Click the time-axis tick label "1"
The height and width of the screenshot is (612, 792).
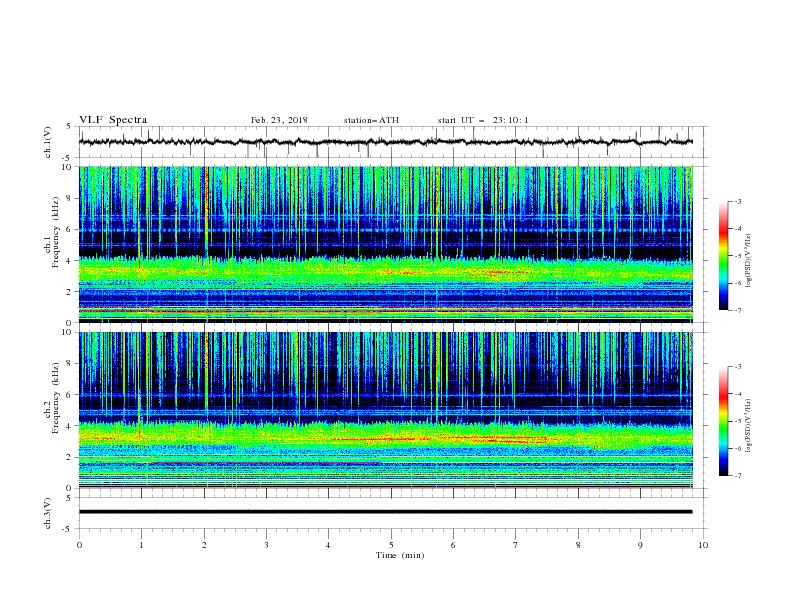click(141, 545)
